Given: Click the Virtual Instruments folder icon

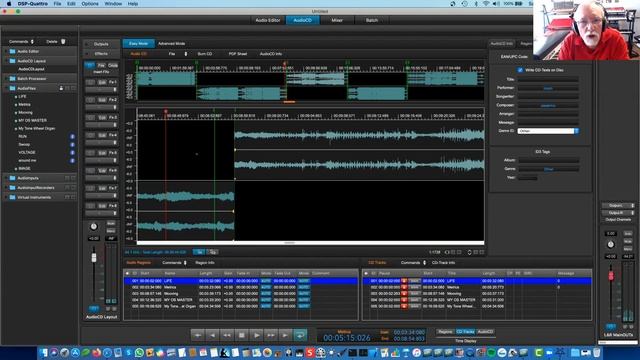Looking at the screenshot, I should pos(12,197).
